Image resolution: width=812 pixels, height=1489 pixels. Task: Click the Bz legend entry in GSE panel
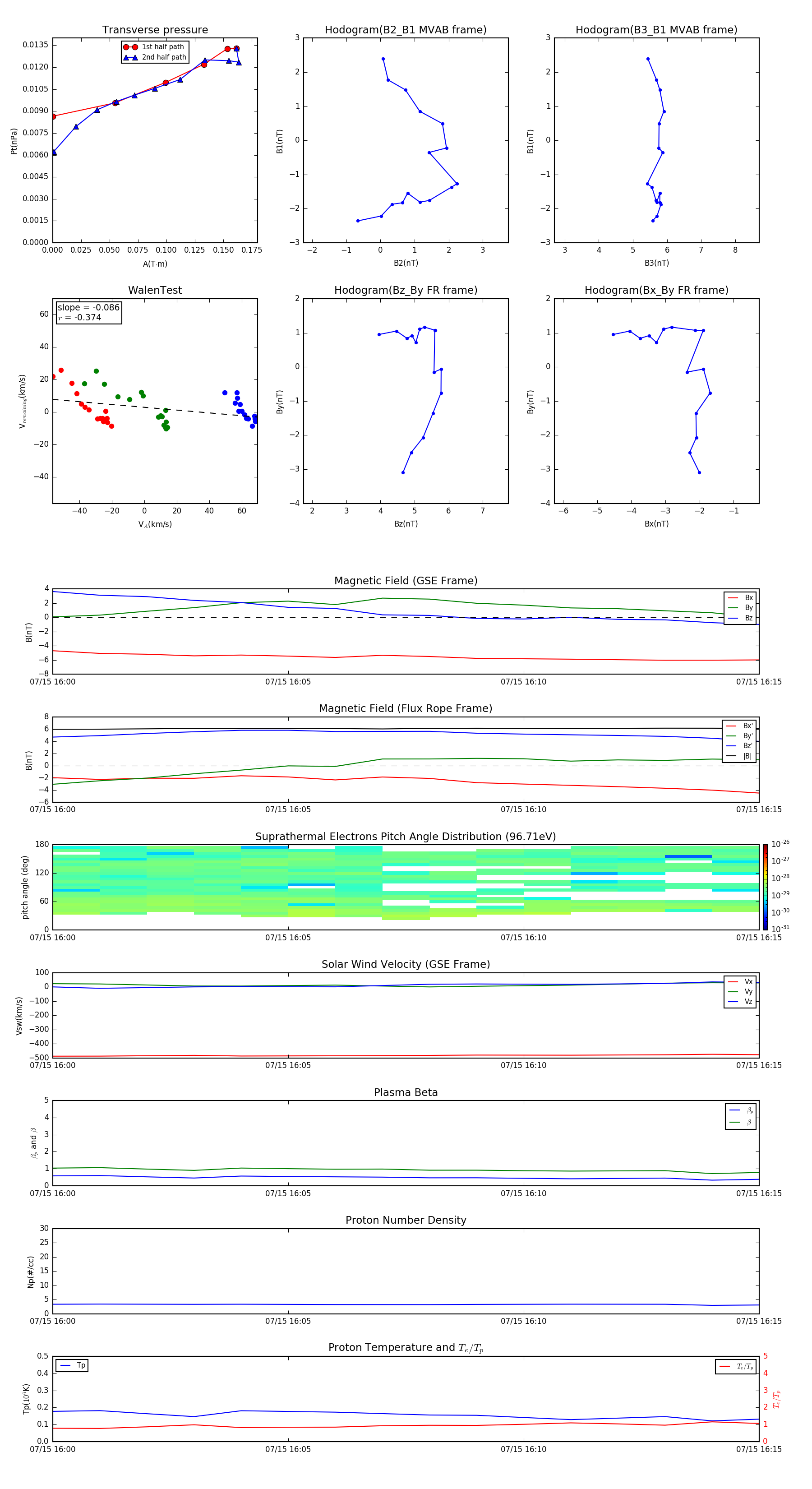pyautogui.click(x=740, y=618)
